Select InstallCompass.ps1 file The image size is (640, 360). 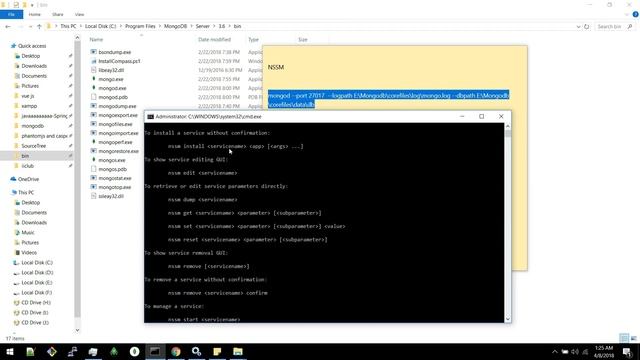coord(119,61)
